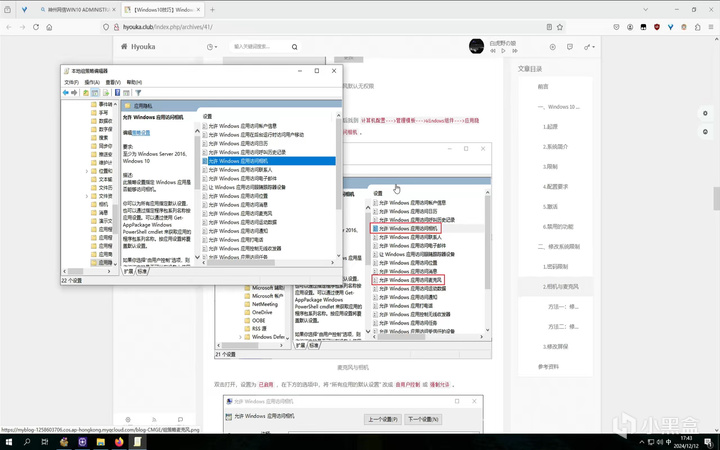Click the policy list horizontal scrollbar
The image size is (720, 450).
269,263
